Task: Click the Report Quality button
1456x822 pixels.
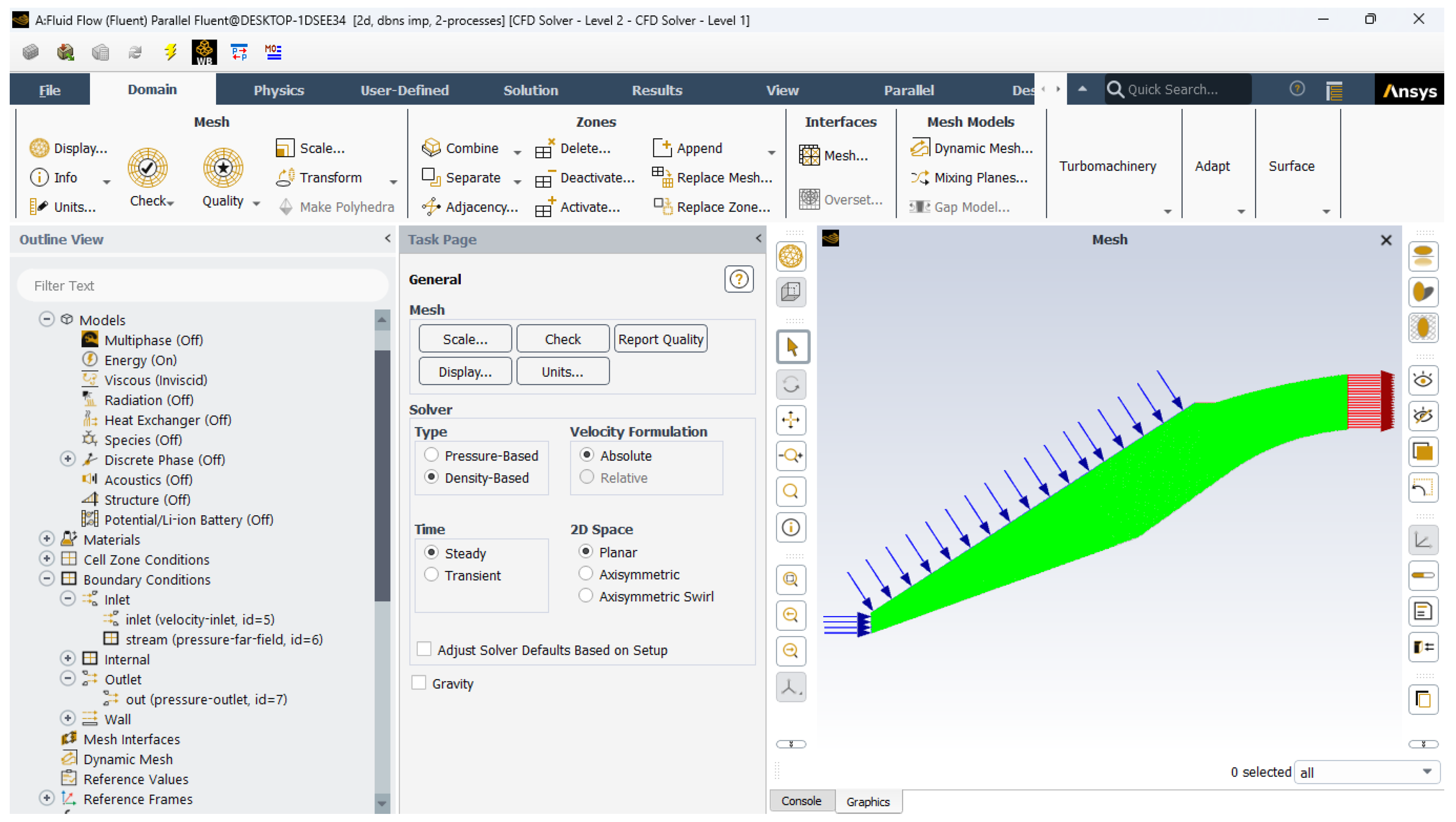Action: 660,339
